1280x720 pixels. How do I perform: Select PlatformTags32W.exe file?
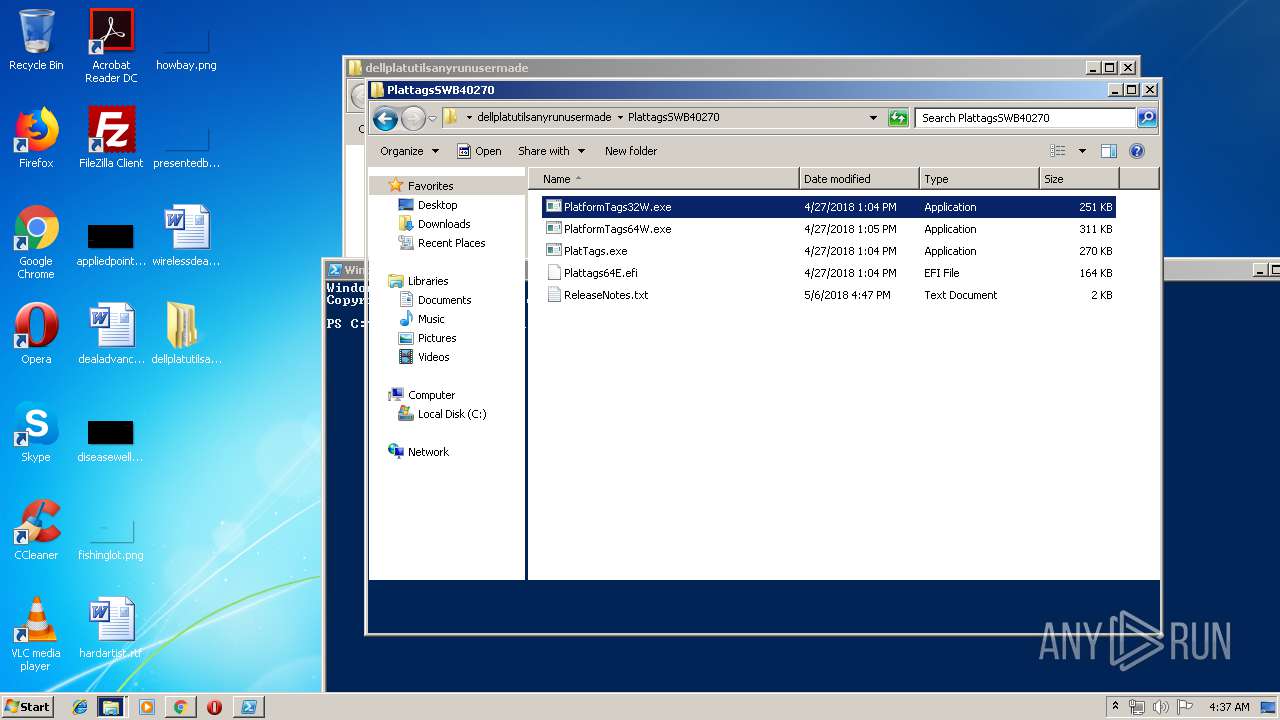coord(828,207)
